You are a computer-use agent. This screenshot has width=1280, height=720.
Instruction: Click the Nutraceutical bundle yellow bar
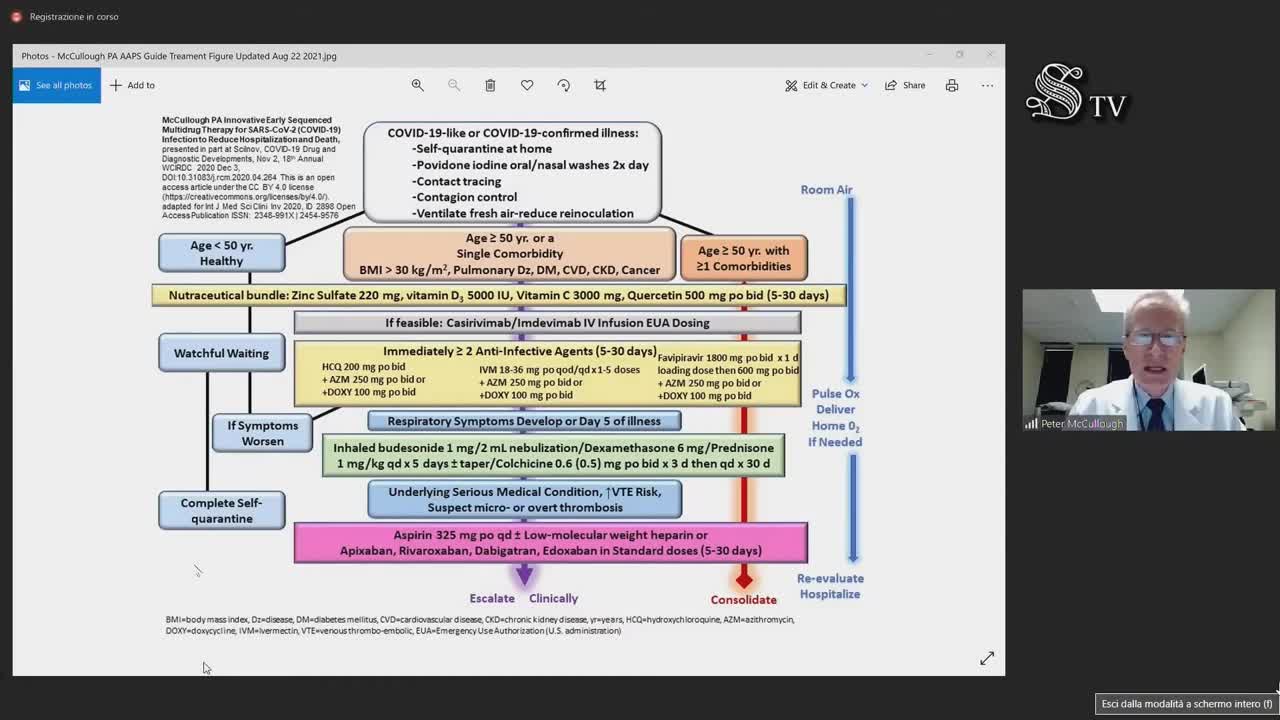(x=498, y=295)
